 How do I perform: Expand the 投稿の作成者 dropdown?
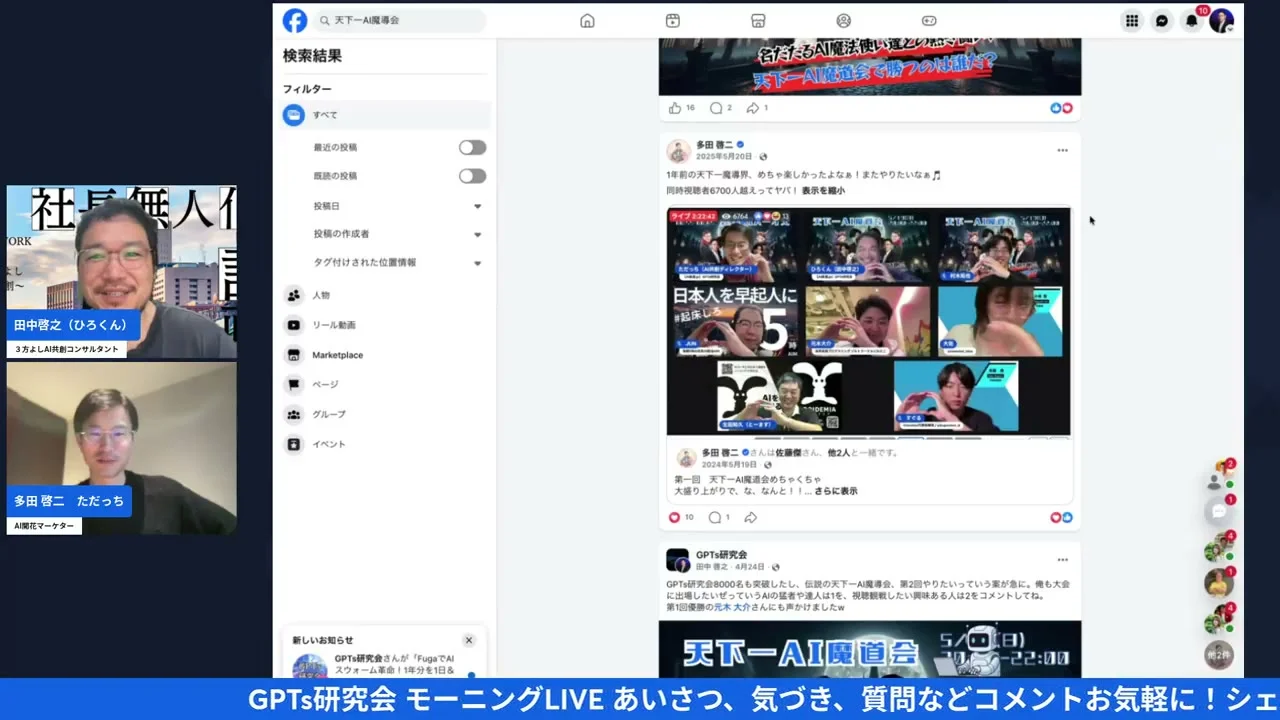coord(397,234)
